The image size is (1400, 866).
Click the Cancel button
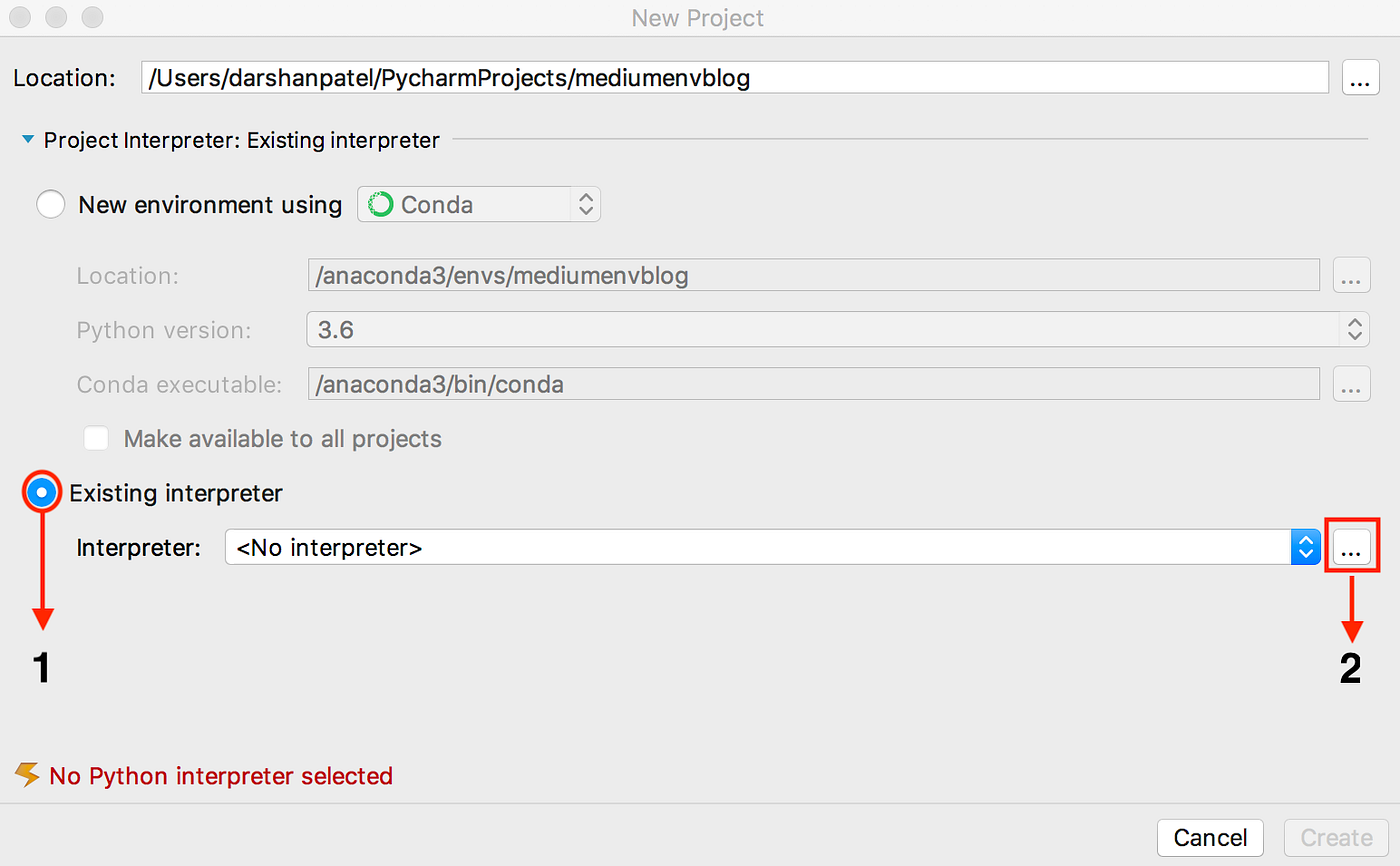point(1210,837)
